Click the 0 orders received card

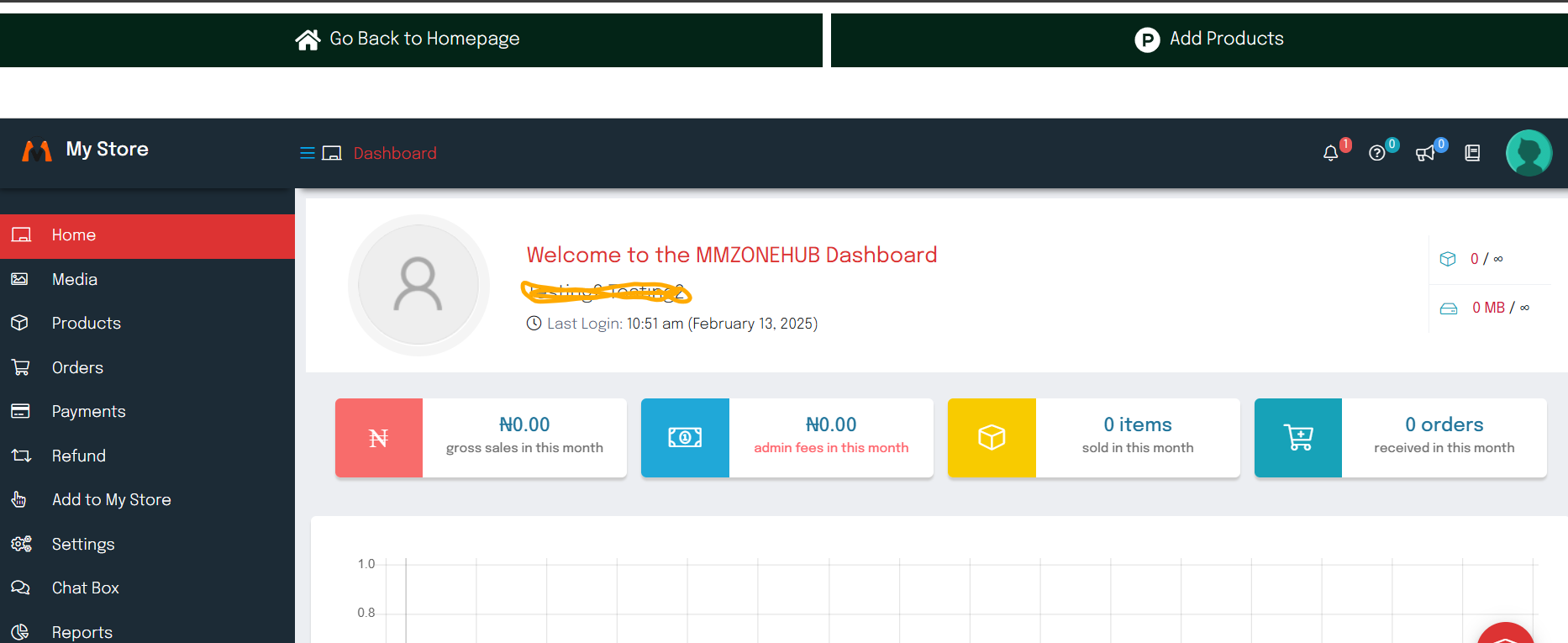[1401, 438]
